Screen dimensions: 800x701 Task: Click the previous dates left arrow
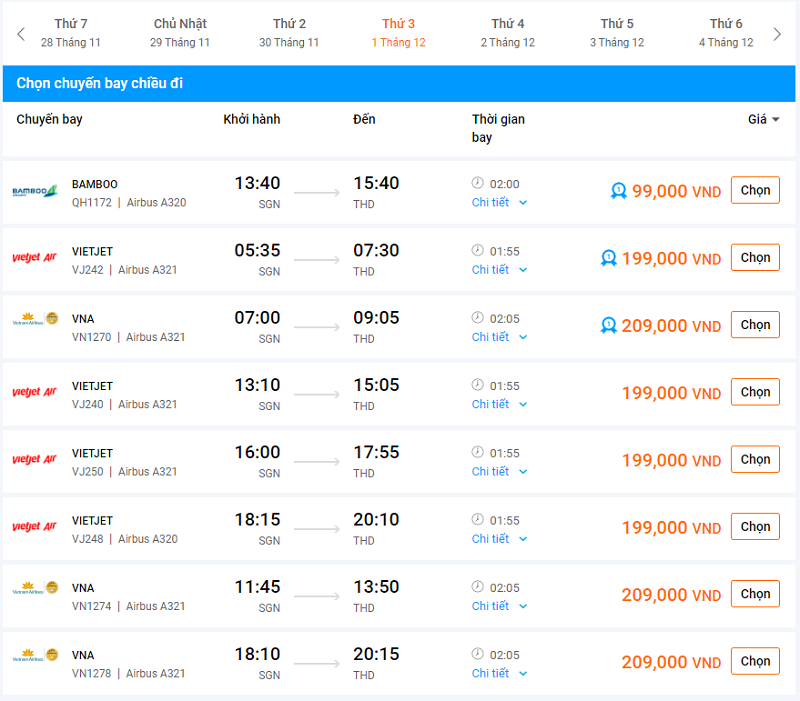click(x=21, y=34)
